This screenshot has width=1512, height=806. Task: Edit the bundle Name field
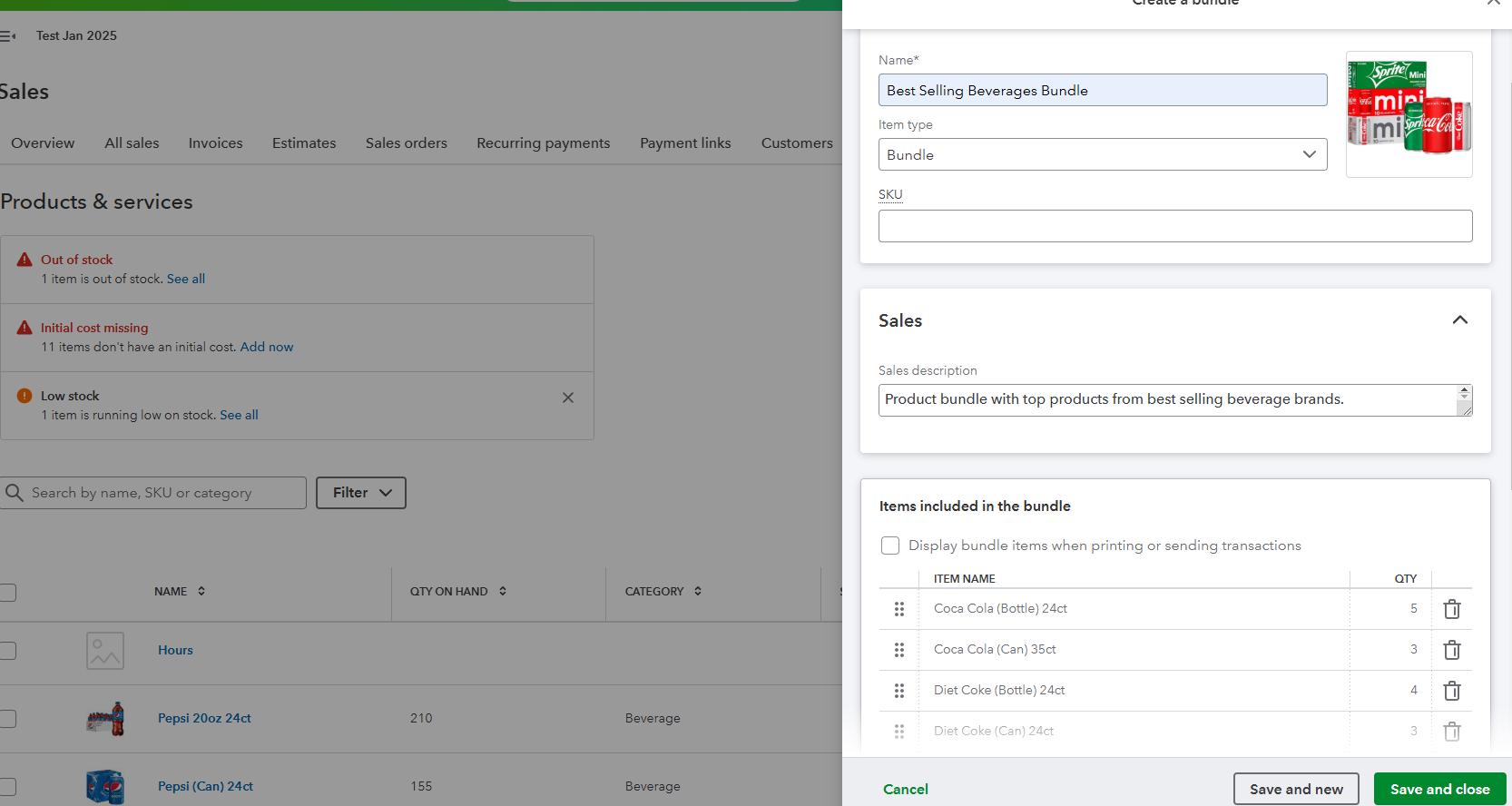click(x=1103, y=90)
